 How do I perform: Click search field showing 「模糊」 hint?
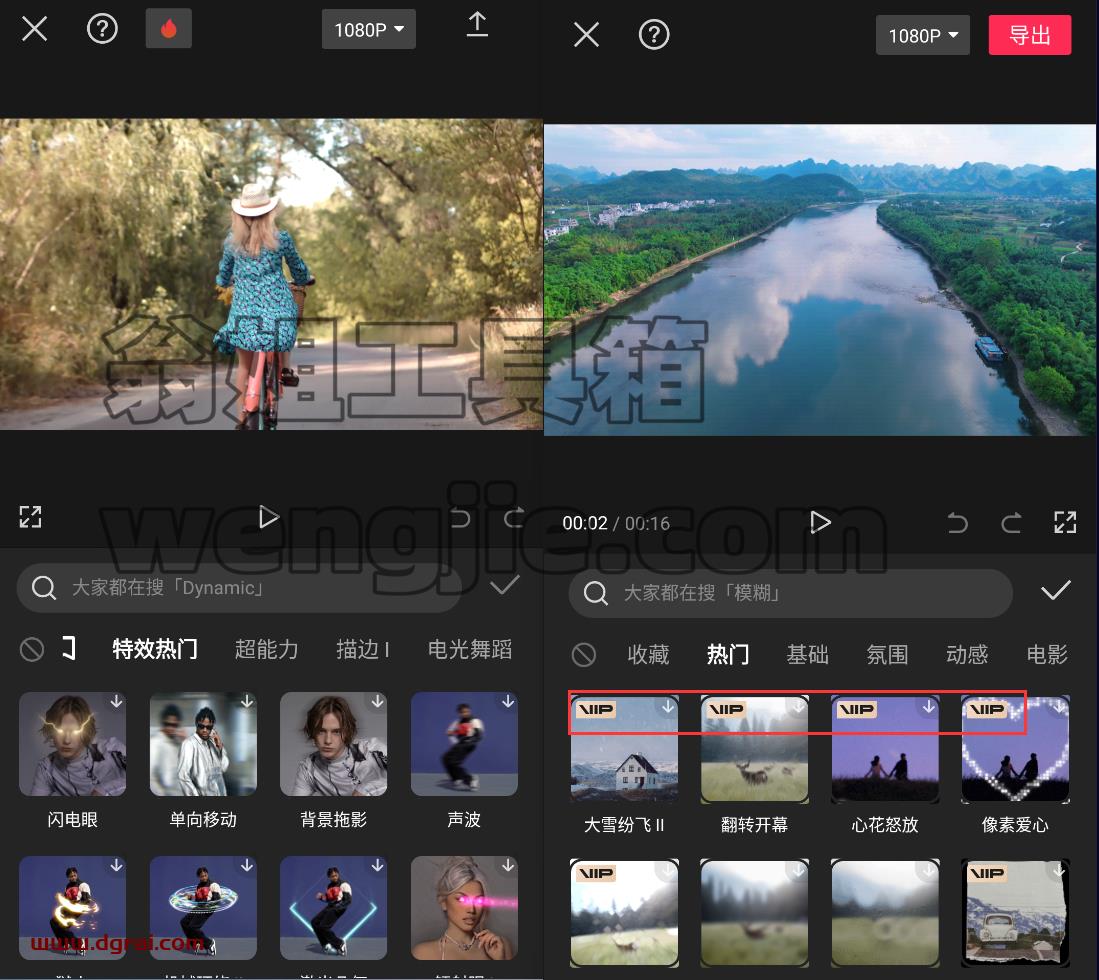pos(791,593)
